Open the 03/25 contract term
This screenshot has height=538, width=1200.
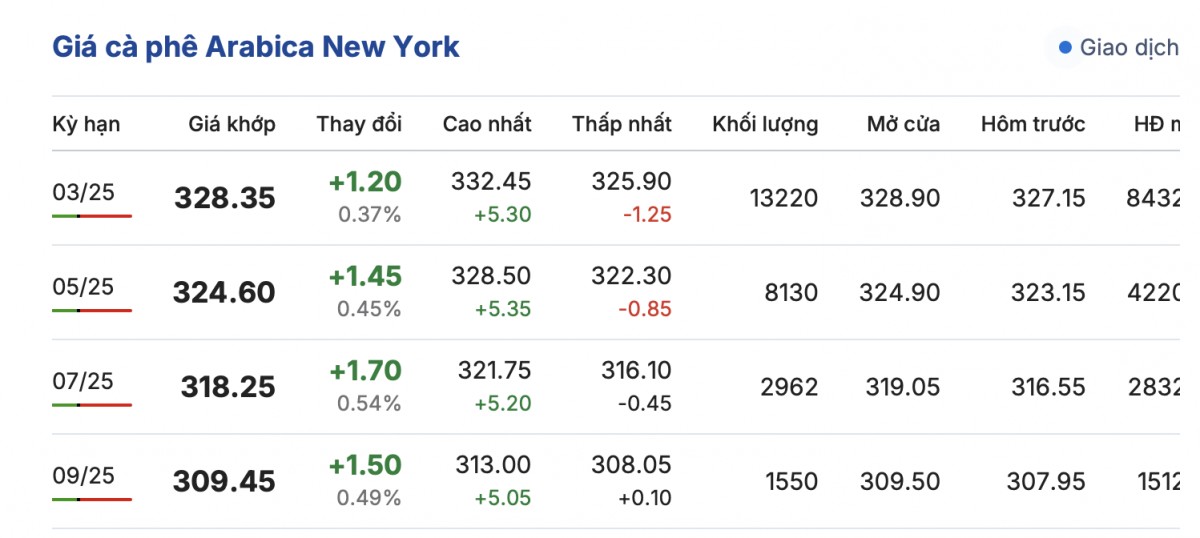click(83, 192)
